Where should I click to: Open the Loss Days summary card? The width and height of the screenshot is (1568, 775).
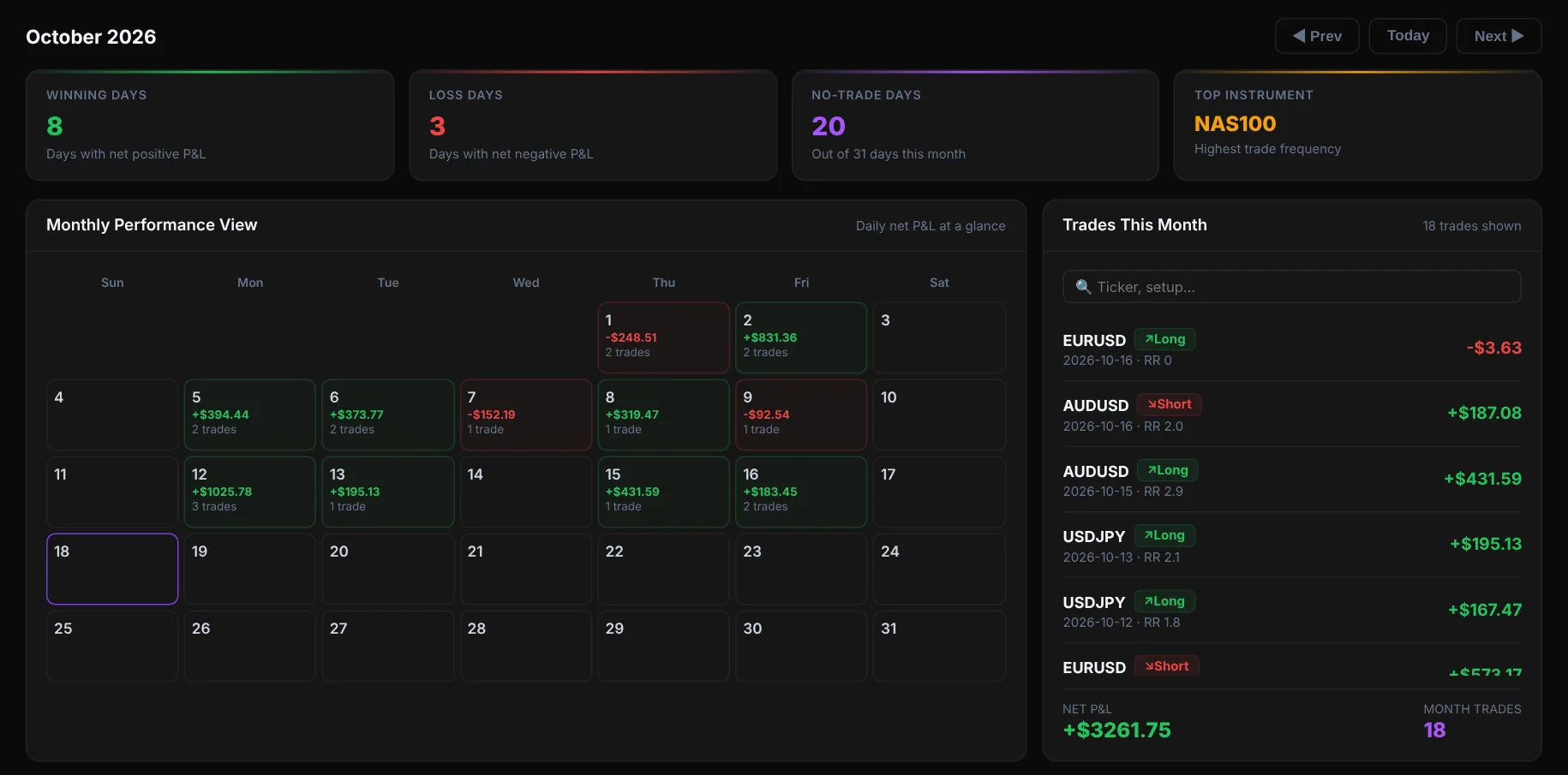coord(593,125)
